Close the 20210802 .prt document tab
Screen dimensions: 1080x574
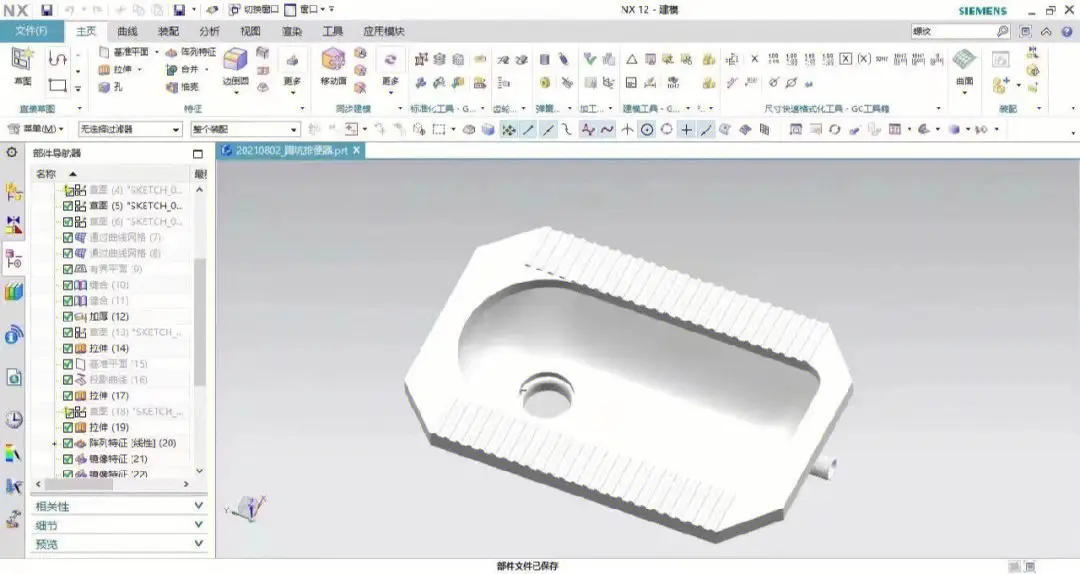pyautogui.click(x=356, y=150)
